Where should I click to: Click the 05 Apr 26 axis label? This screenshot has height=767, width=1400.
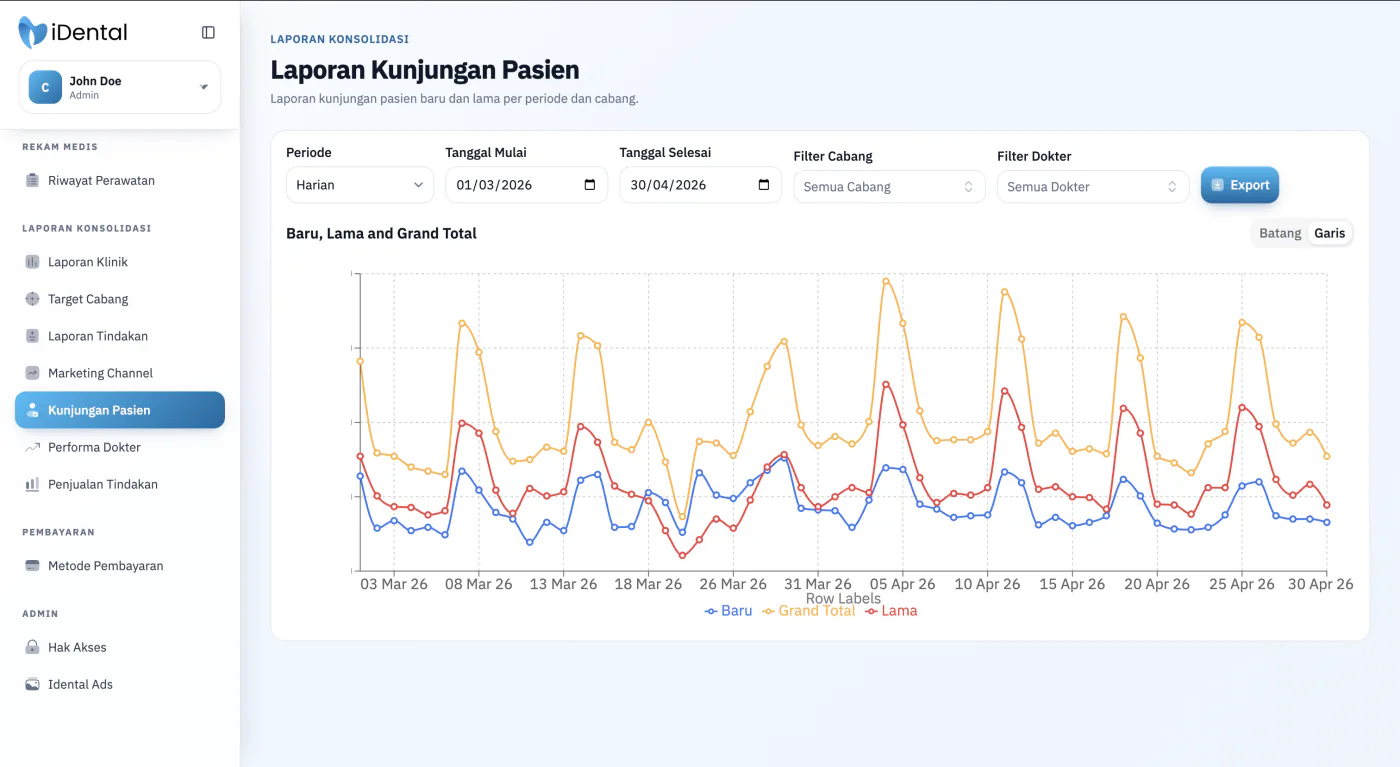pyautogui.click(x=902, y=584)
